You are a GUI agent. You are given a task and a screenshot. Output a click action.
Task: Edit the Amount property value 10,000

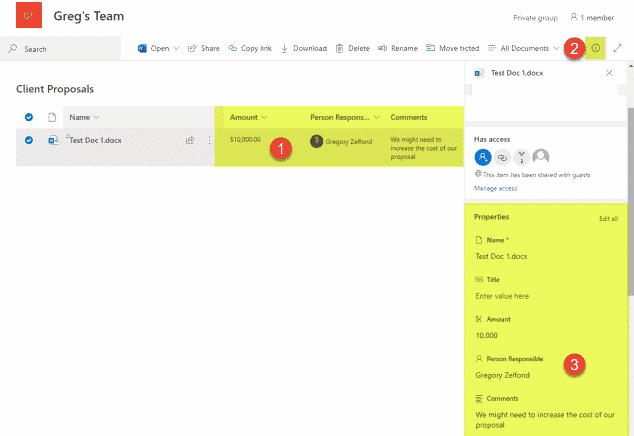[x=486, y=335]
